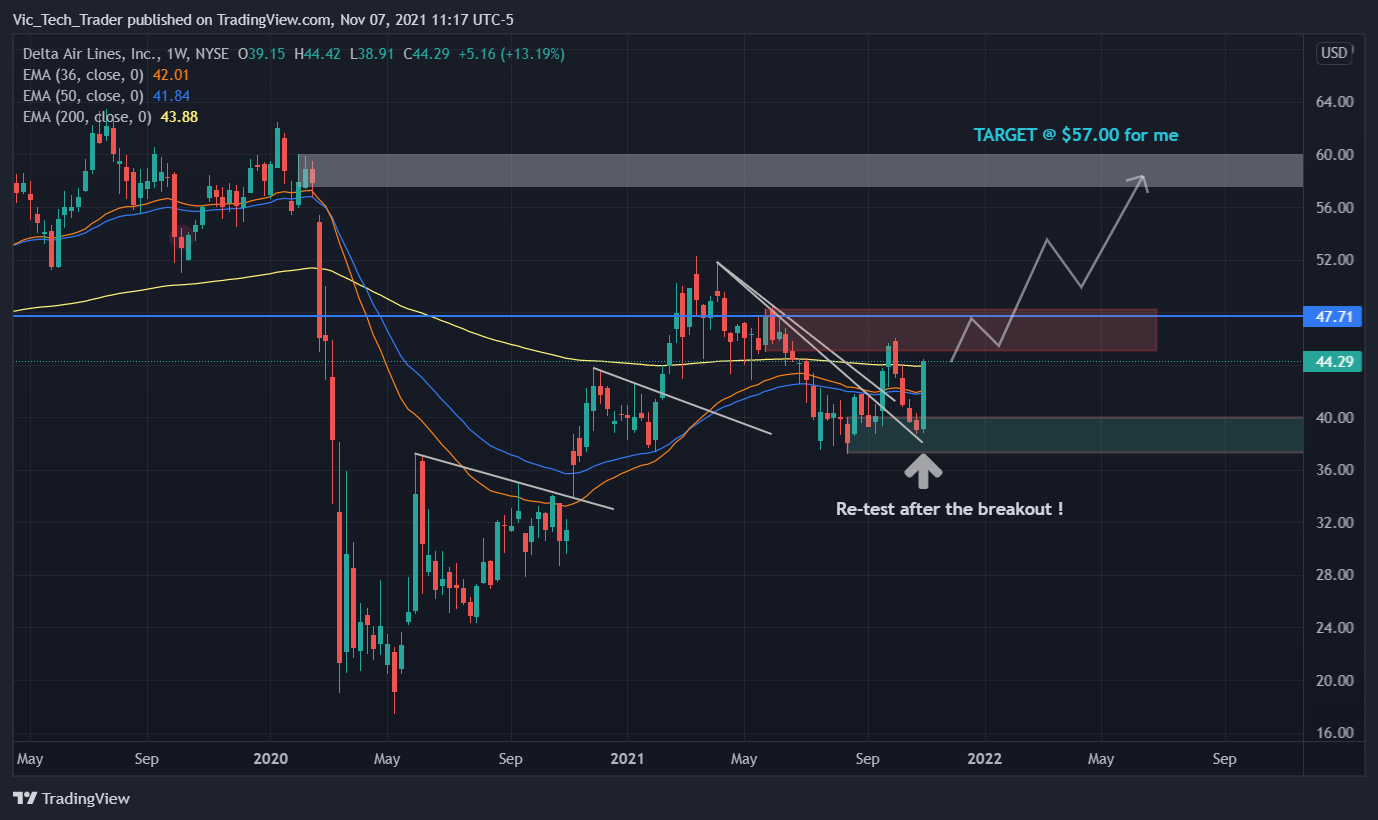Image resolution: width=1378 pixels, height=820 pixels.
Task: Click the 2020 label on time axis
Action: (x=270, y=759)
